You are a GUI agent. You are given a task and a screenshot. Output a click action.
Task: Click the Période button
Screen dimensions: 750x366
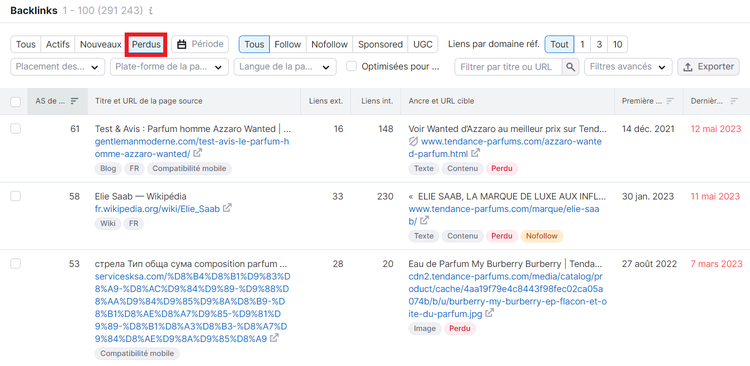(x=200, y=44)
